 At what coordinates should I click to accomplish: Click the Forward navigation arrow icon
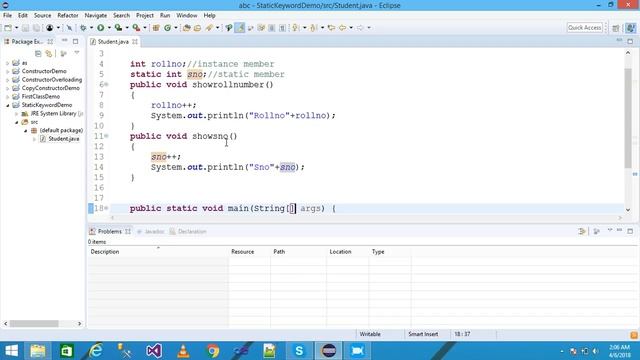(360, 28)
